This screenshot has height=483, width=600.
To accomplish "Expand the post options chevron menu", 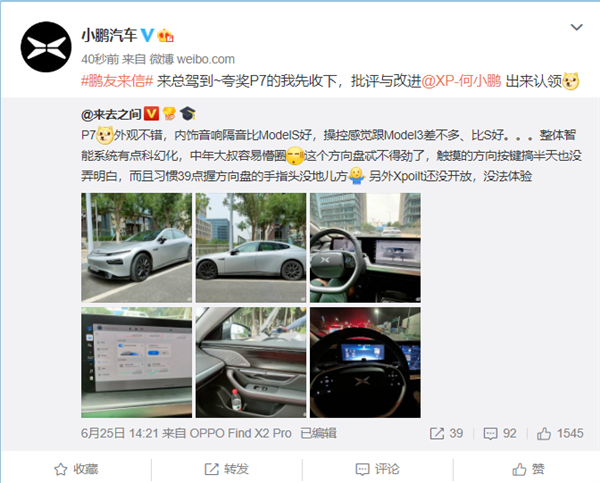I will tap(576, 27).
